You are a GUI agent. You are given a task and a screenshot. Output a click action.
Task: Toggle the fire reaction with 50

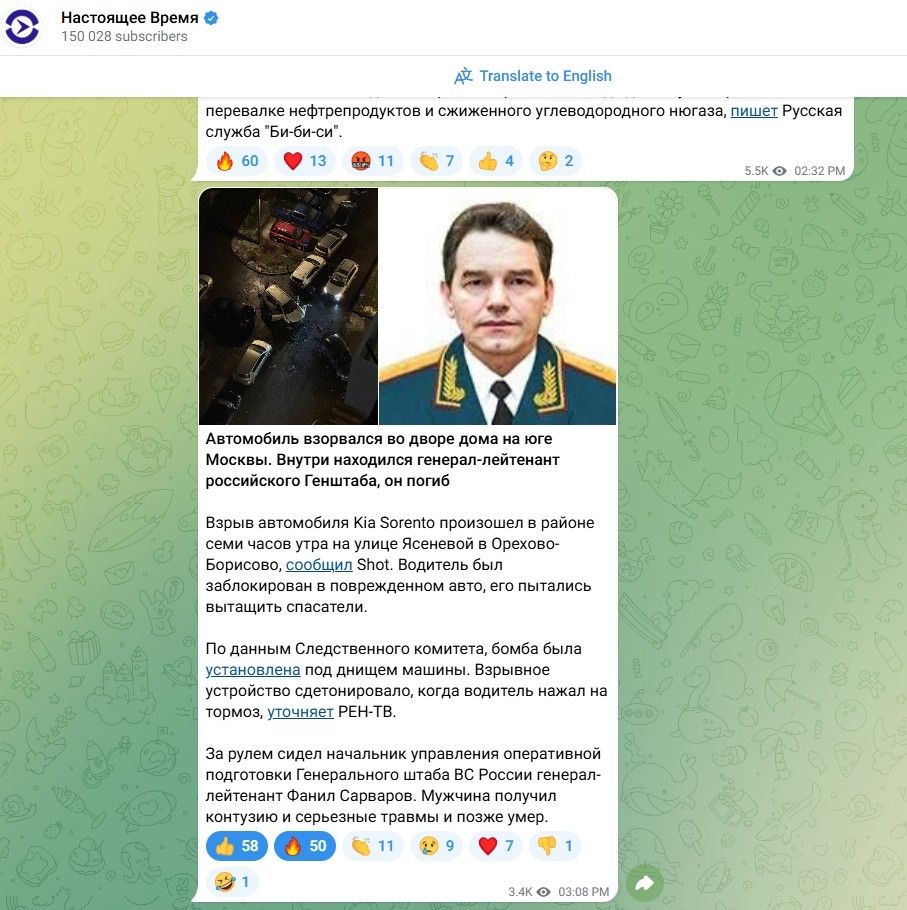tap(305, 846)
